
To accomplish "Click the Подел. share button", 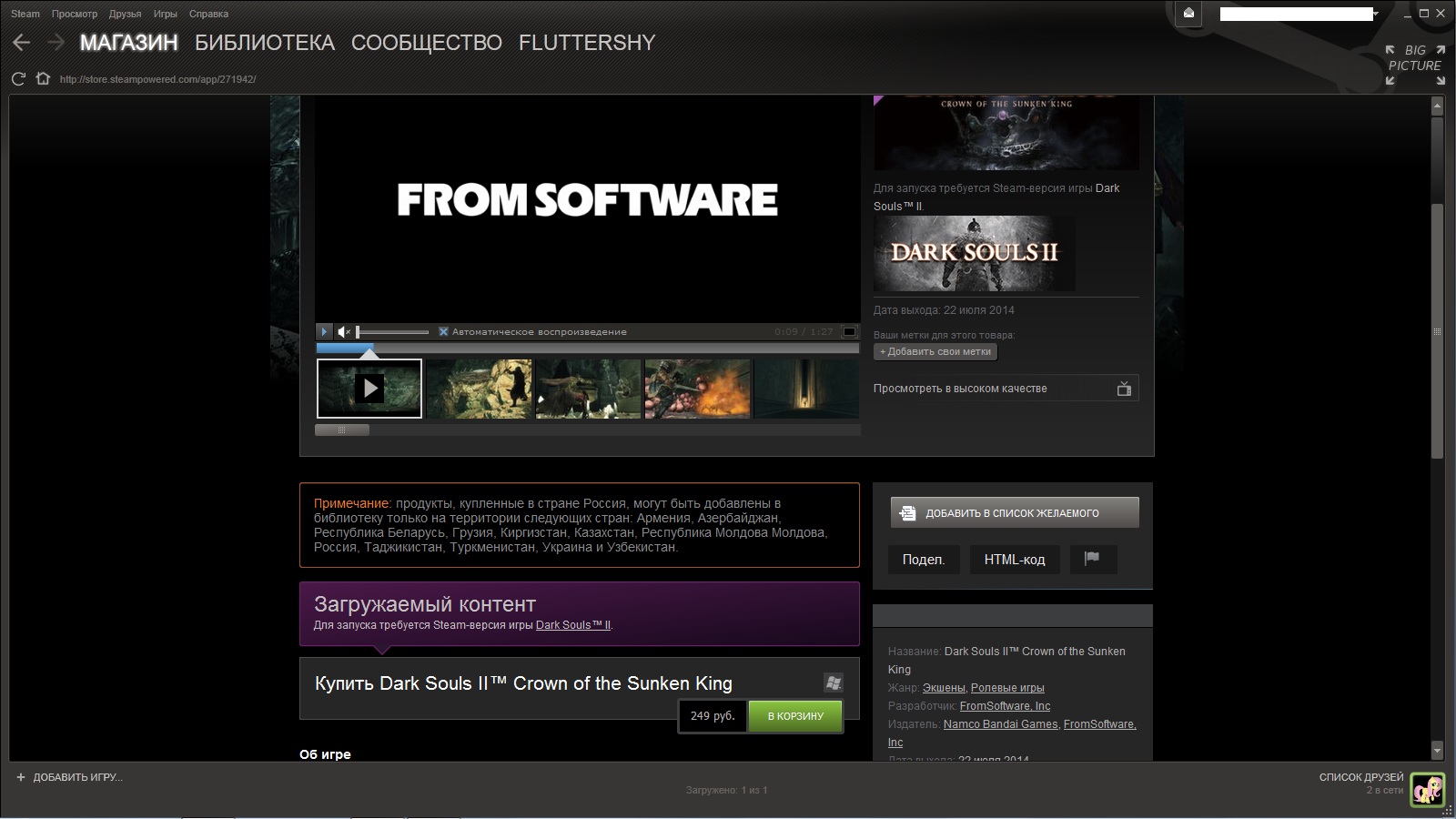I will pos(924,560).
